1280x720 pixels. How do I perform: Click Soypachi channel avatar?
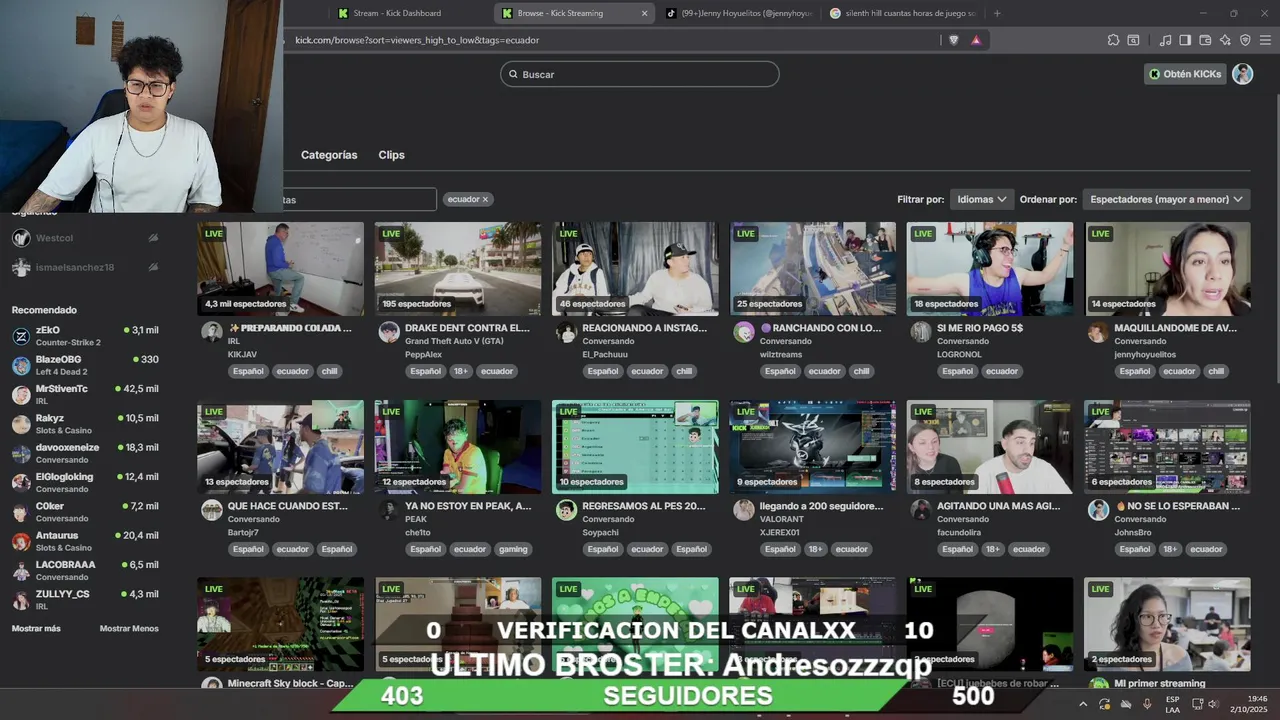tap(566, 510)
